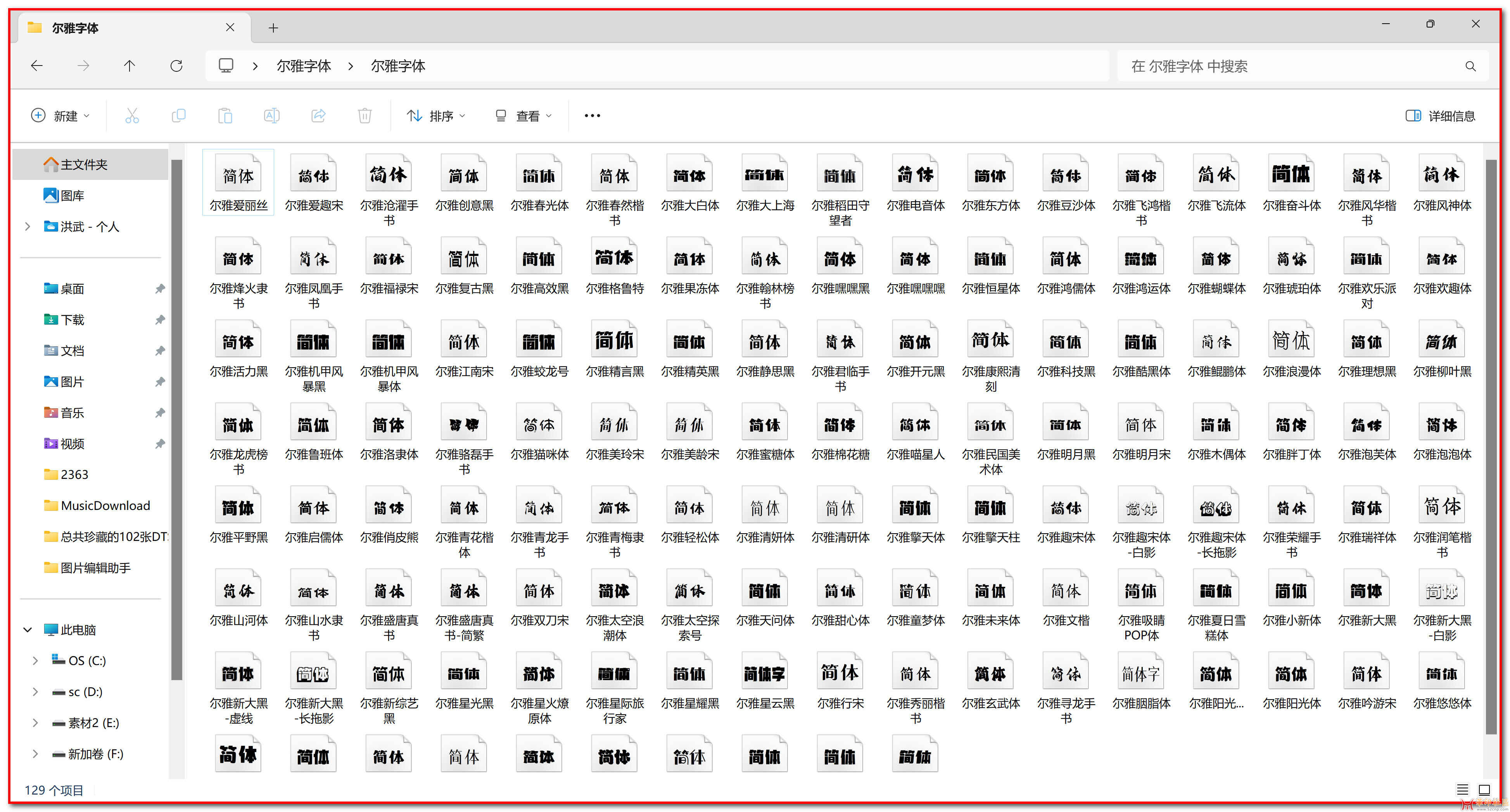Go up one folder level
This screenshot has height=812, width=1510.
click(x=130, y=66)
